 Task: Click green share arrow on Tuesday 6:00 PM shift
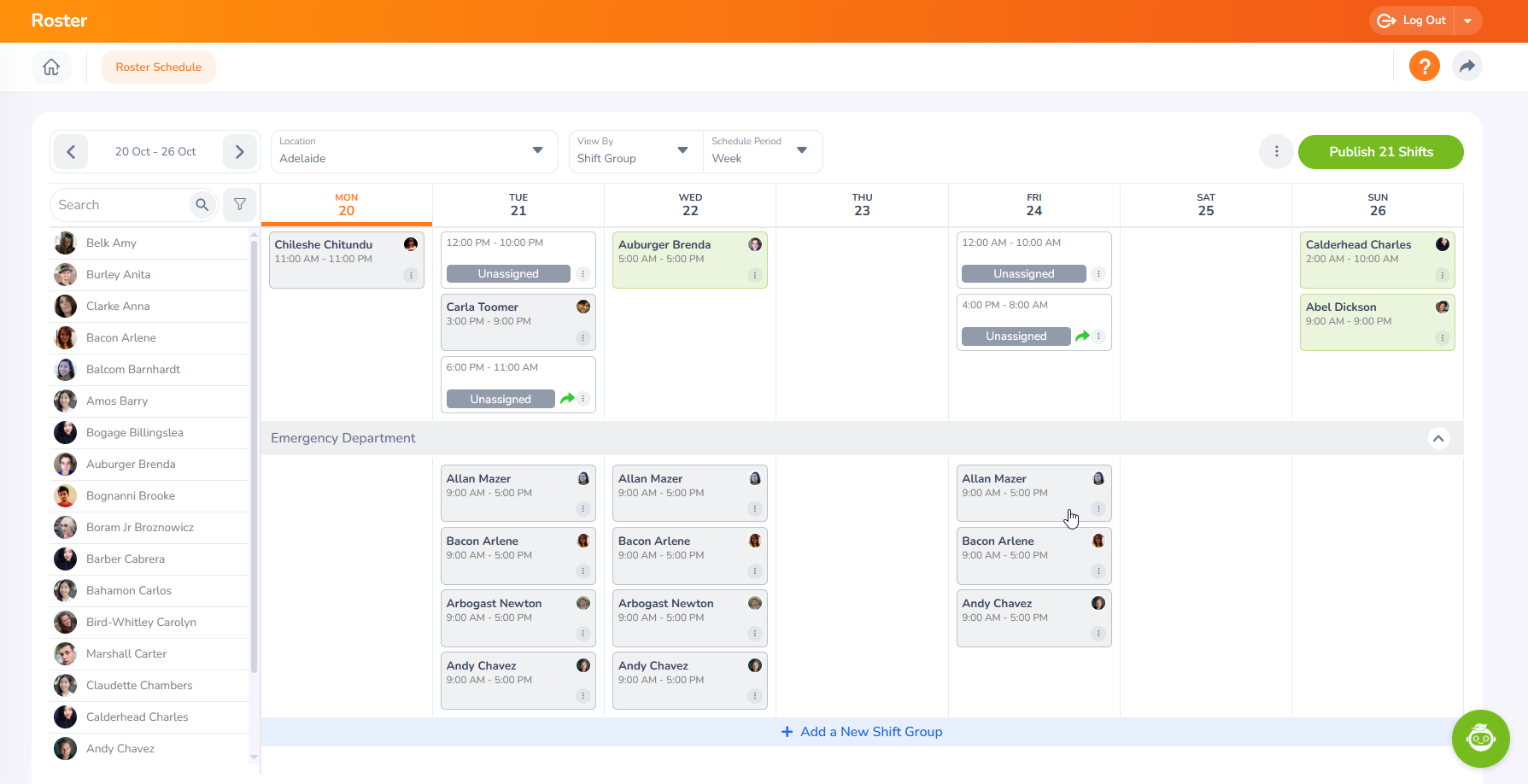point(567,399)
